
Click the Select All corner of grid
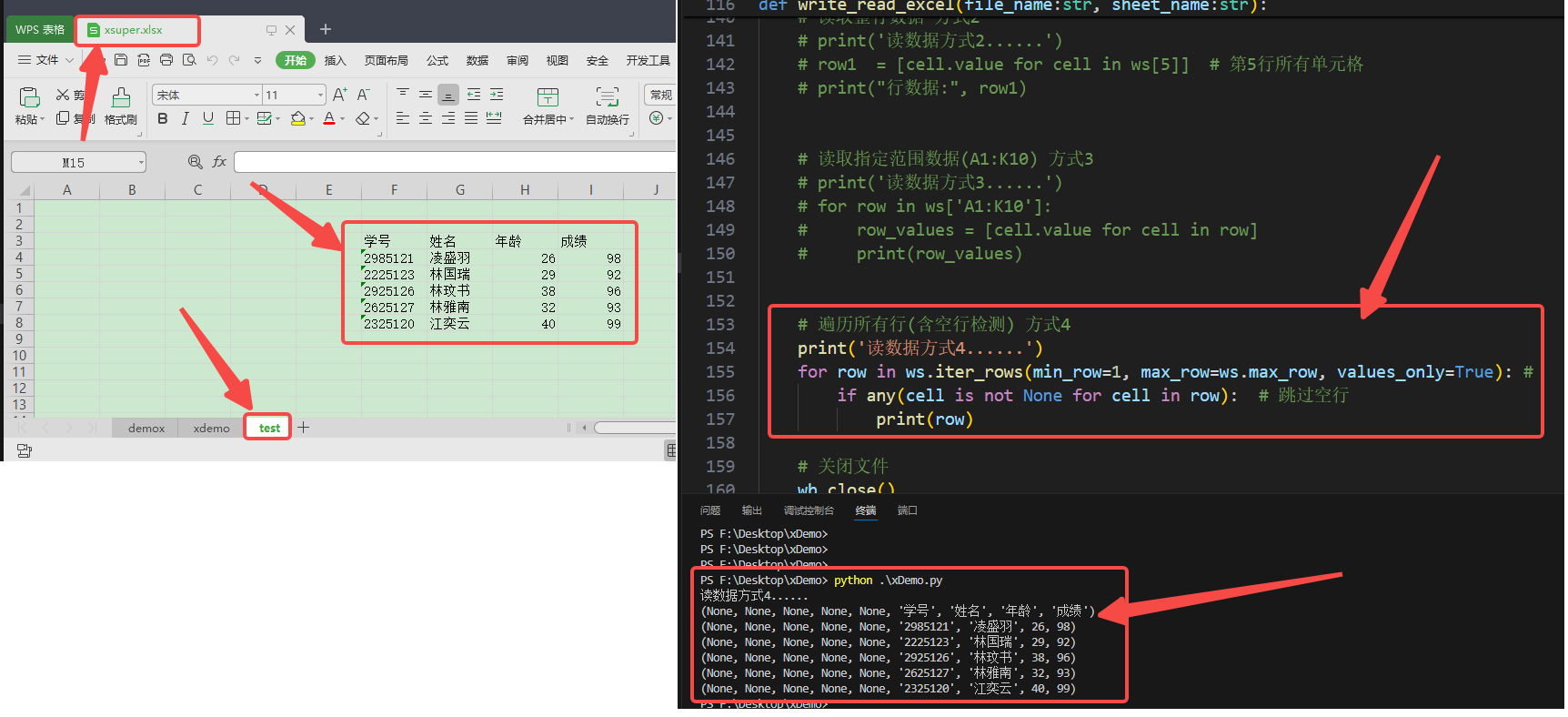24,190
